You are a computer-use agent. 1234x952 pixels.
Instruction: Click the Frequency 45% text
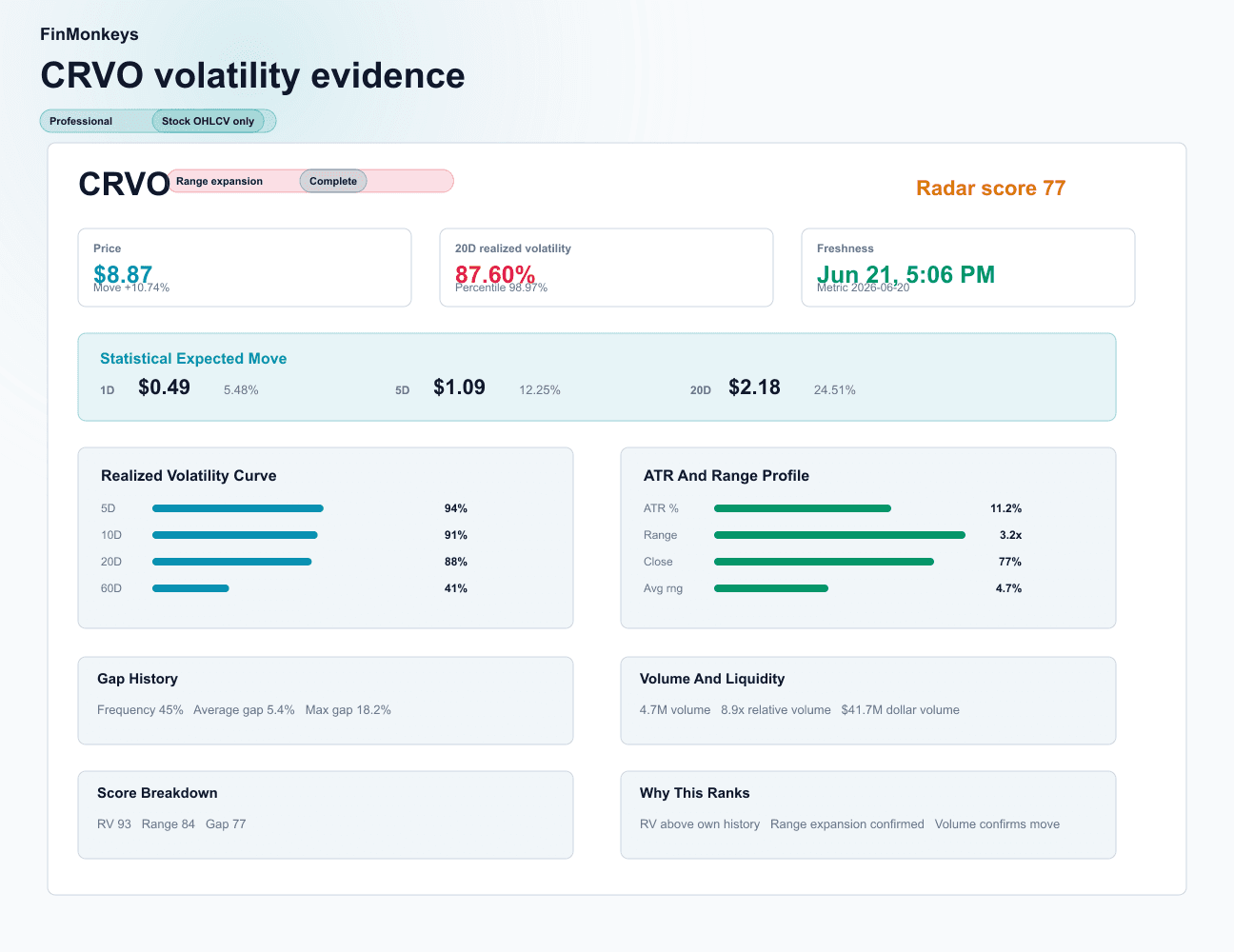coord(140,710)
